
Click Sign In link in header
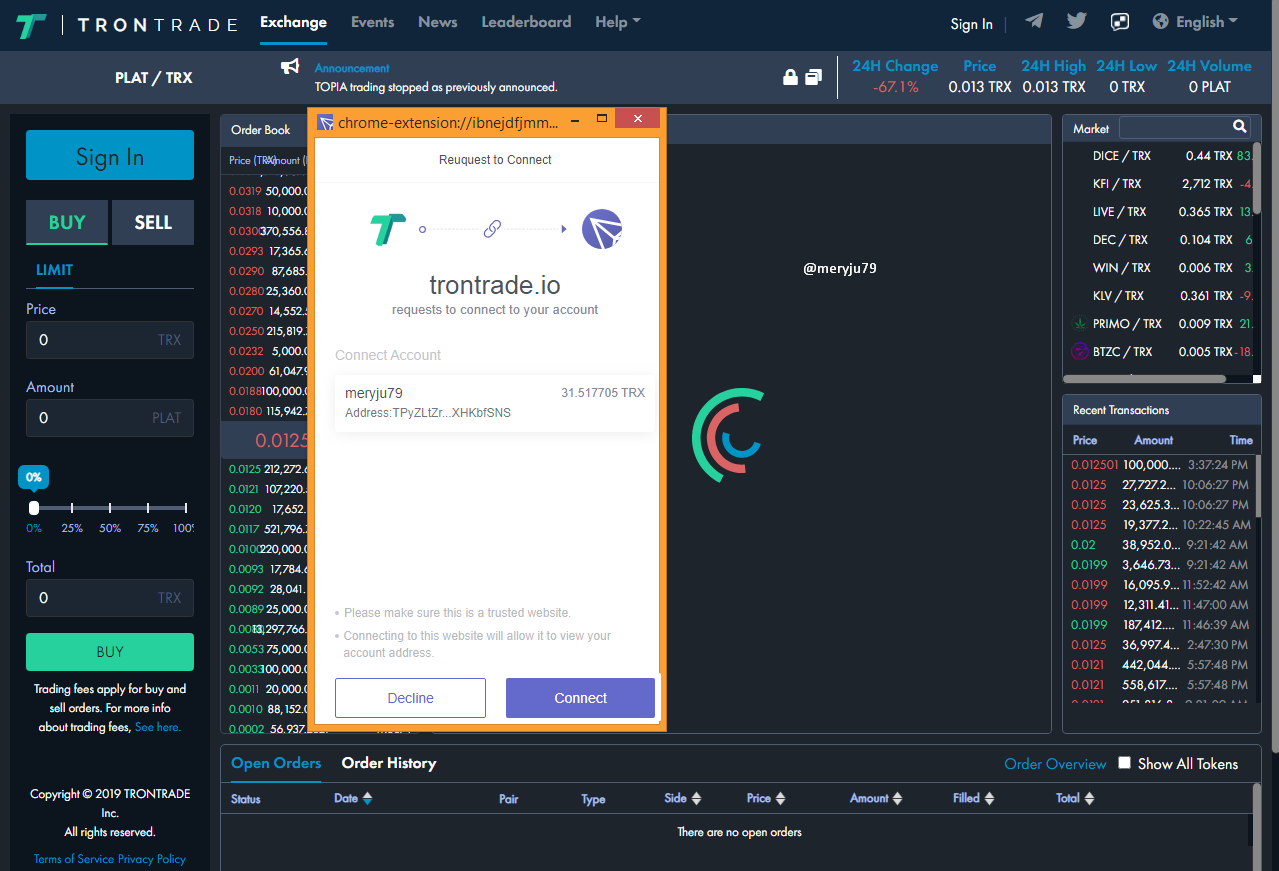[x=972, y=24]
